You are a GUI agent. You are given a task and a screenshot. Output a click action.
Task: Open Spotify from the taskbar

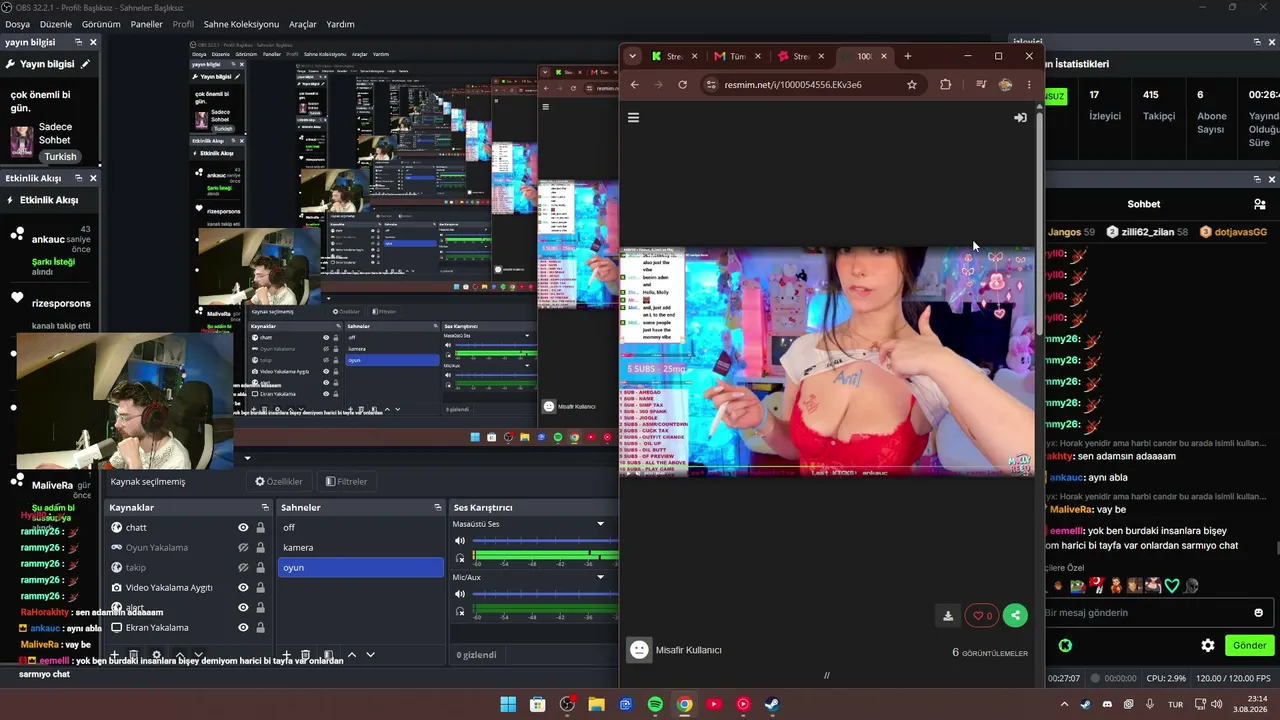tap(655, 704)
